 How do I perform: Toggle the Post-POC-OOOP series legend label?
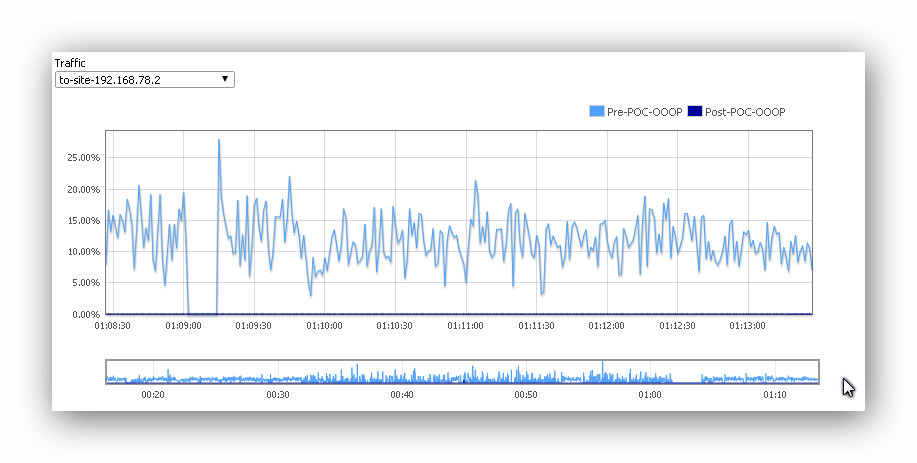745,112
